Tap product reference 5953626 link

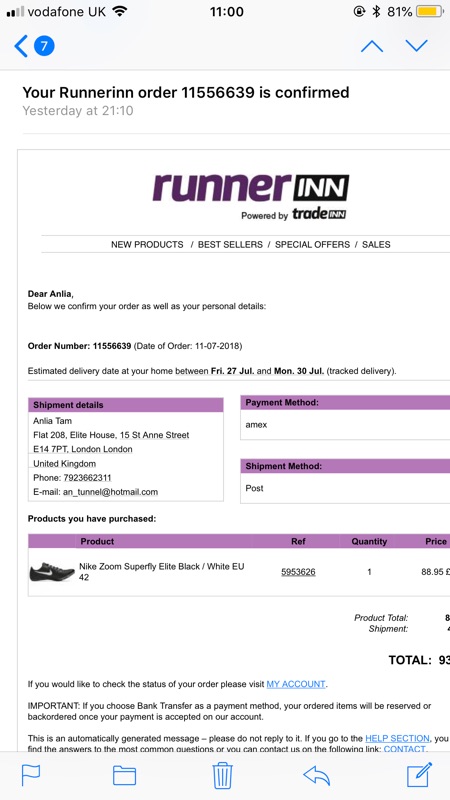point(298,572)
